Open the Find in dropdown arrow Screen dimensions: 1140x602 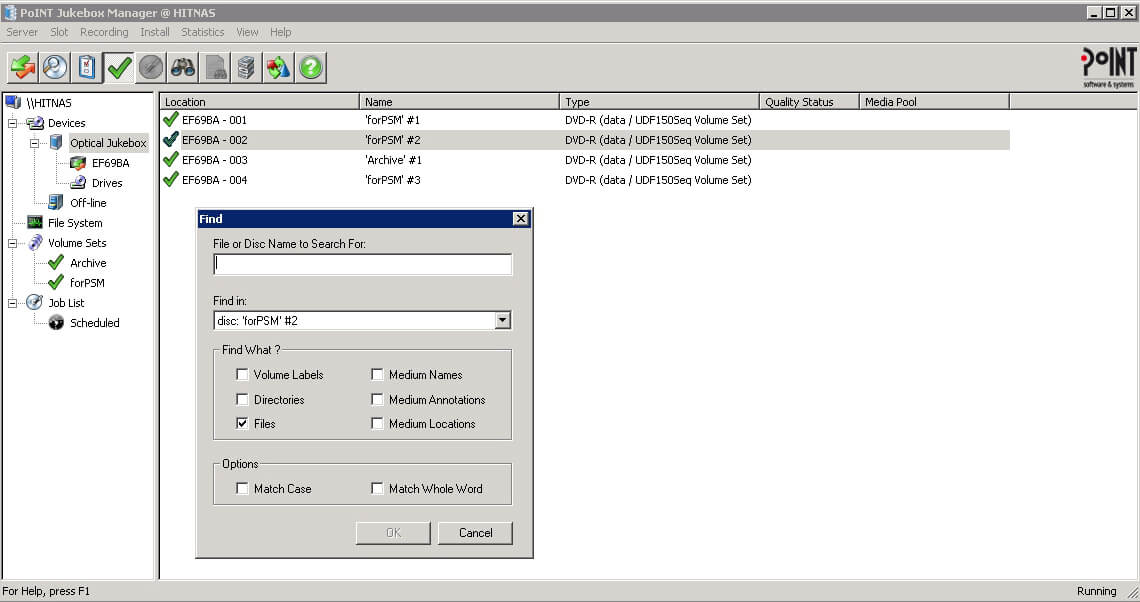[x=502, y=321]
